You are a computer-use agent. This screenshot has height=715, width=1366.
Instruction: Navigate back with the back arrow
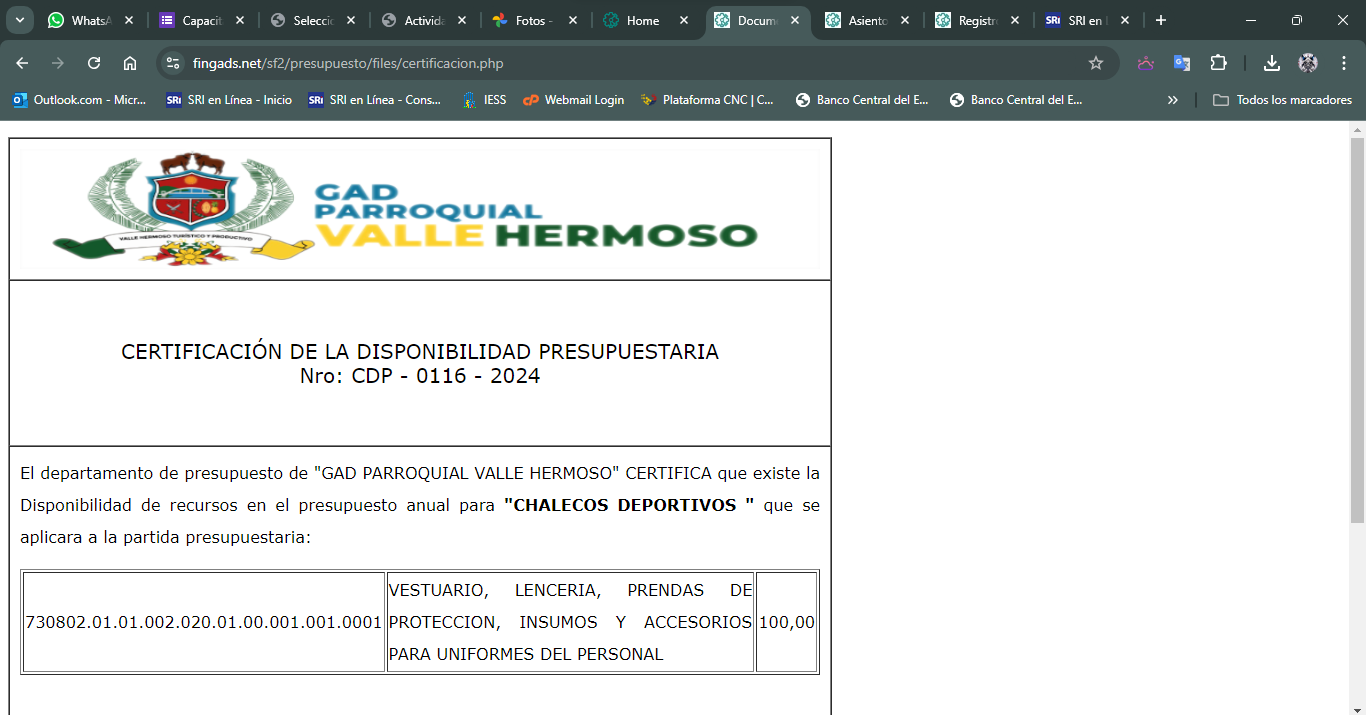point(22,63)
